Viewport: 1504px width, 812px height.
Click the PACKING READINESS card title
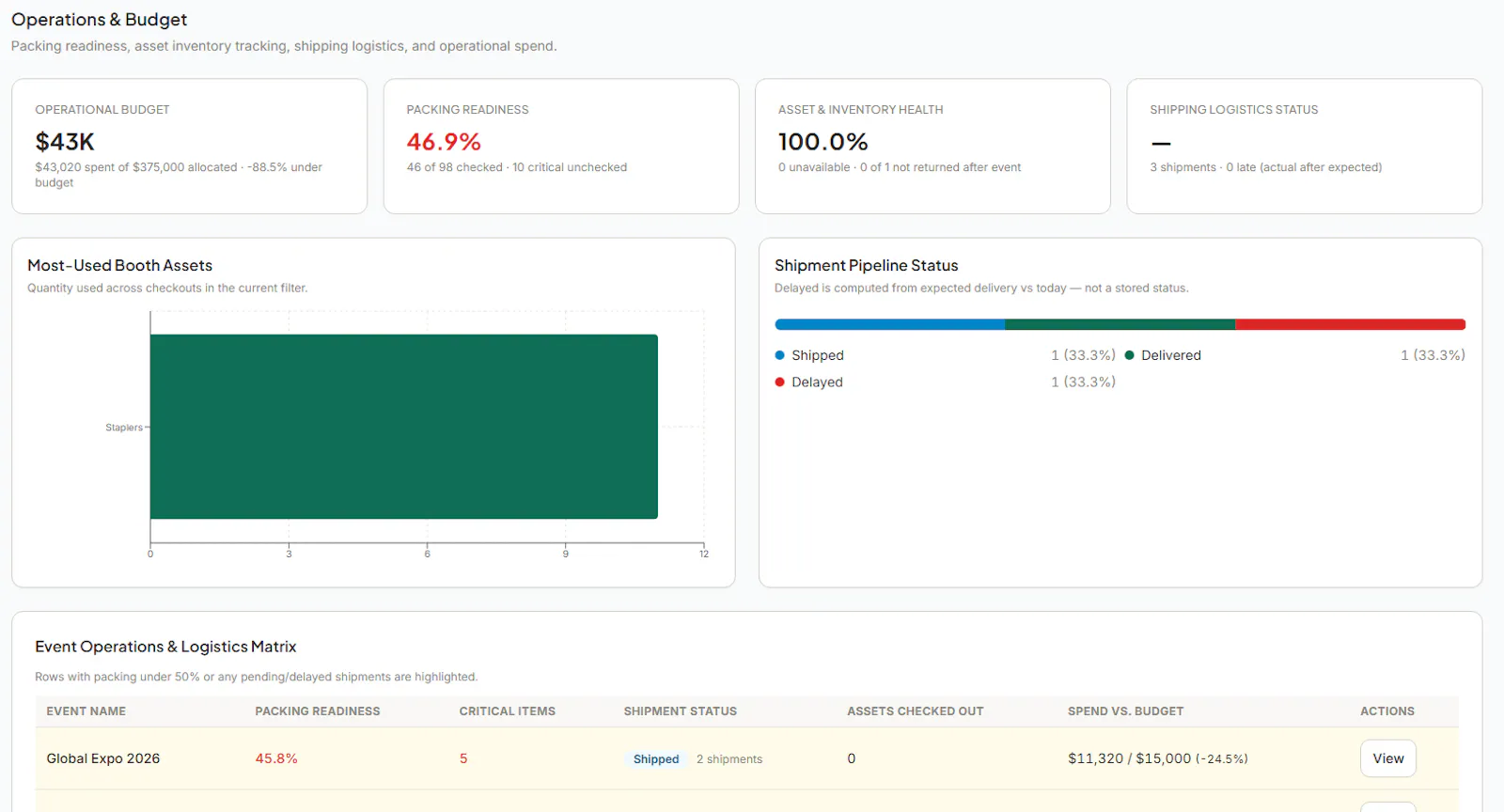coord(467,110)
